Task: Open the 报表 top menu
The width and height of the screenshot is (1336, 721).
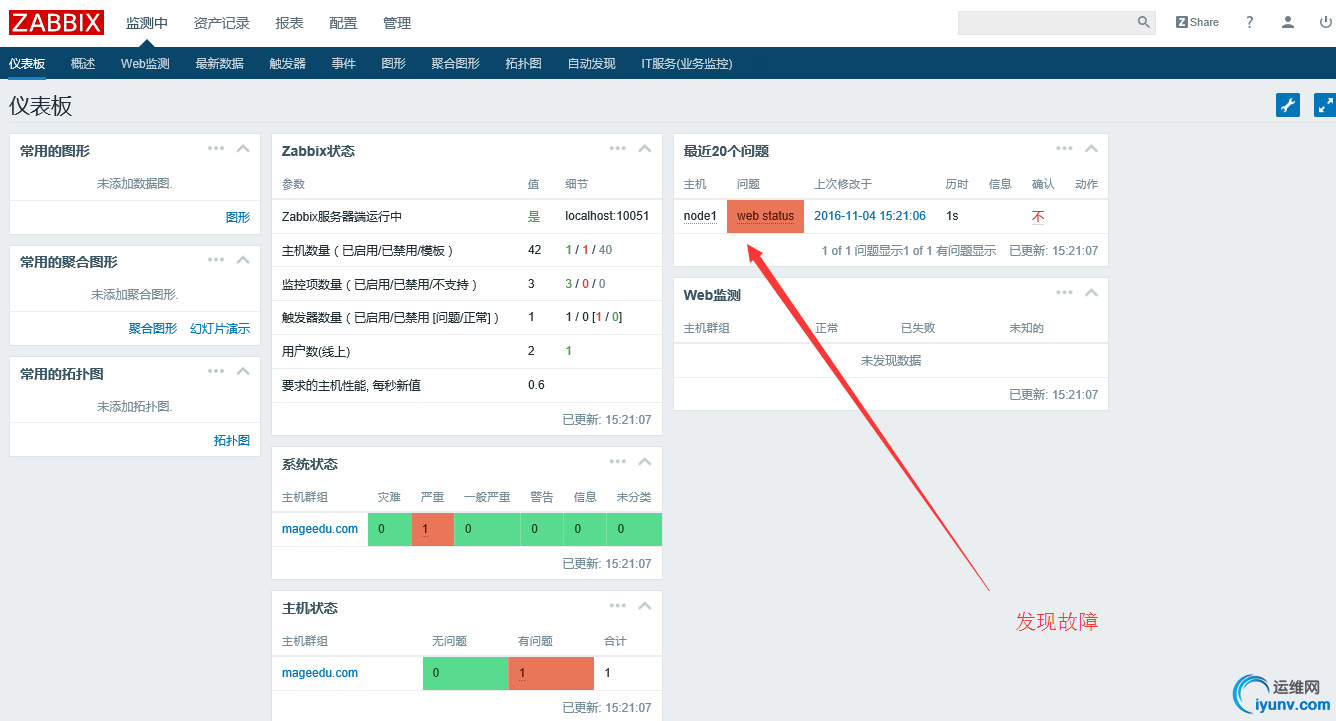Action: [x=289, y=23]
